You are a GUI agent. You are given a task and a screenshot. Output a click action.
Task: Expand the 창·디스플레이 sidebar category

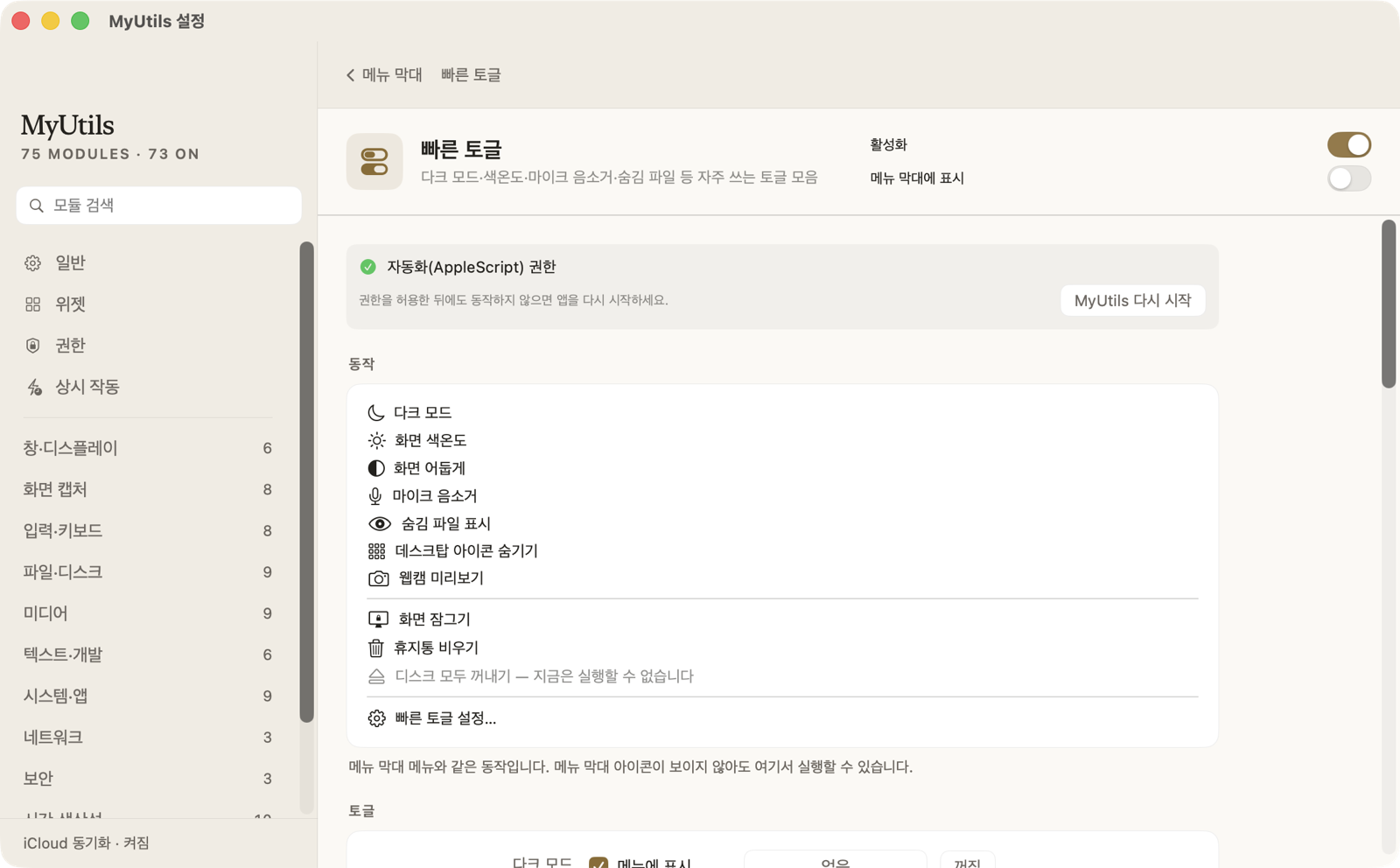[x=147, y=448]
